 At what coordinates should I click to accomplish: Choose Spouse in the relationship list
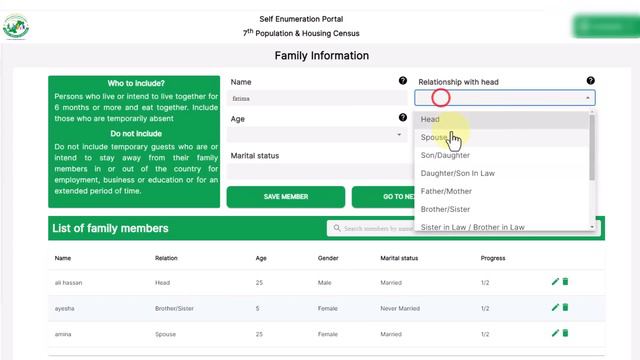502,138
